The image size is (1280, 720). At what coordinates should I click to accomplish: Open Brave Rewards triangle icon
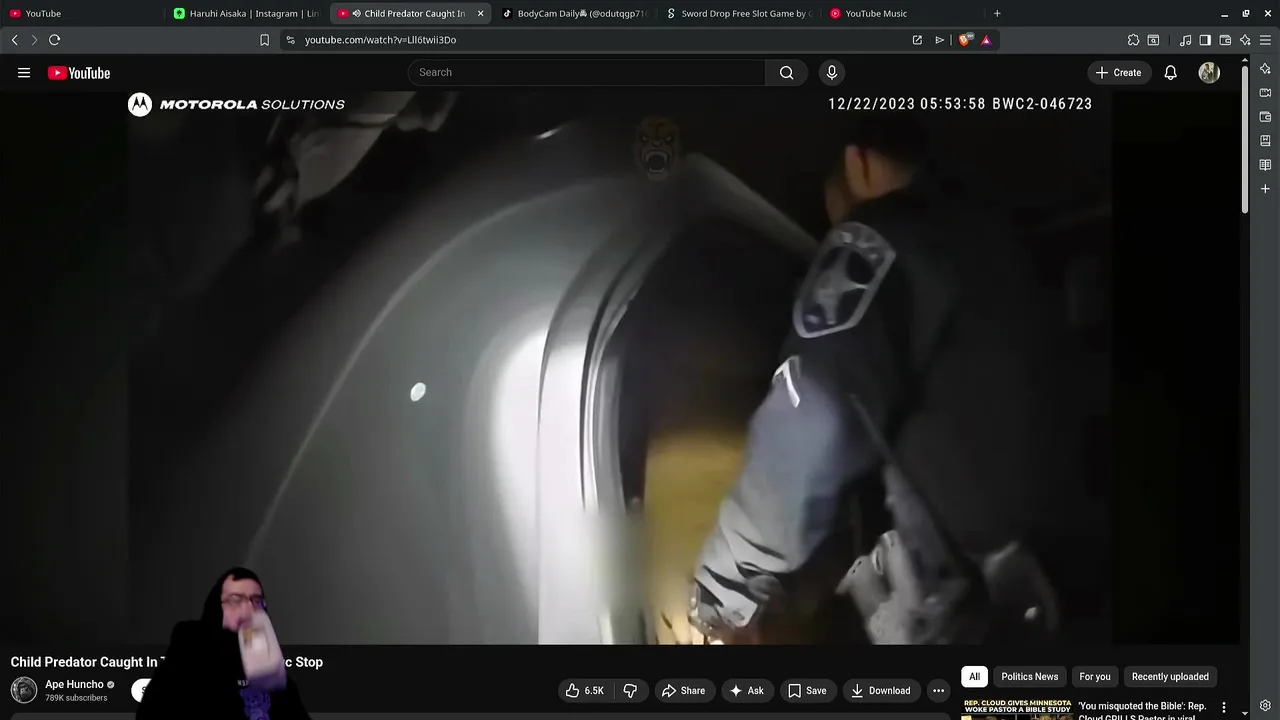coord(986,40)
